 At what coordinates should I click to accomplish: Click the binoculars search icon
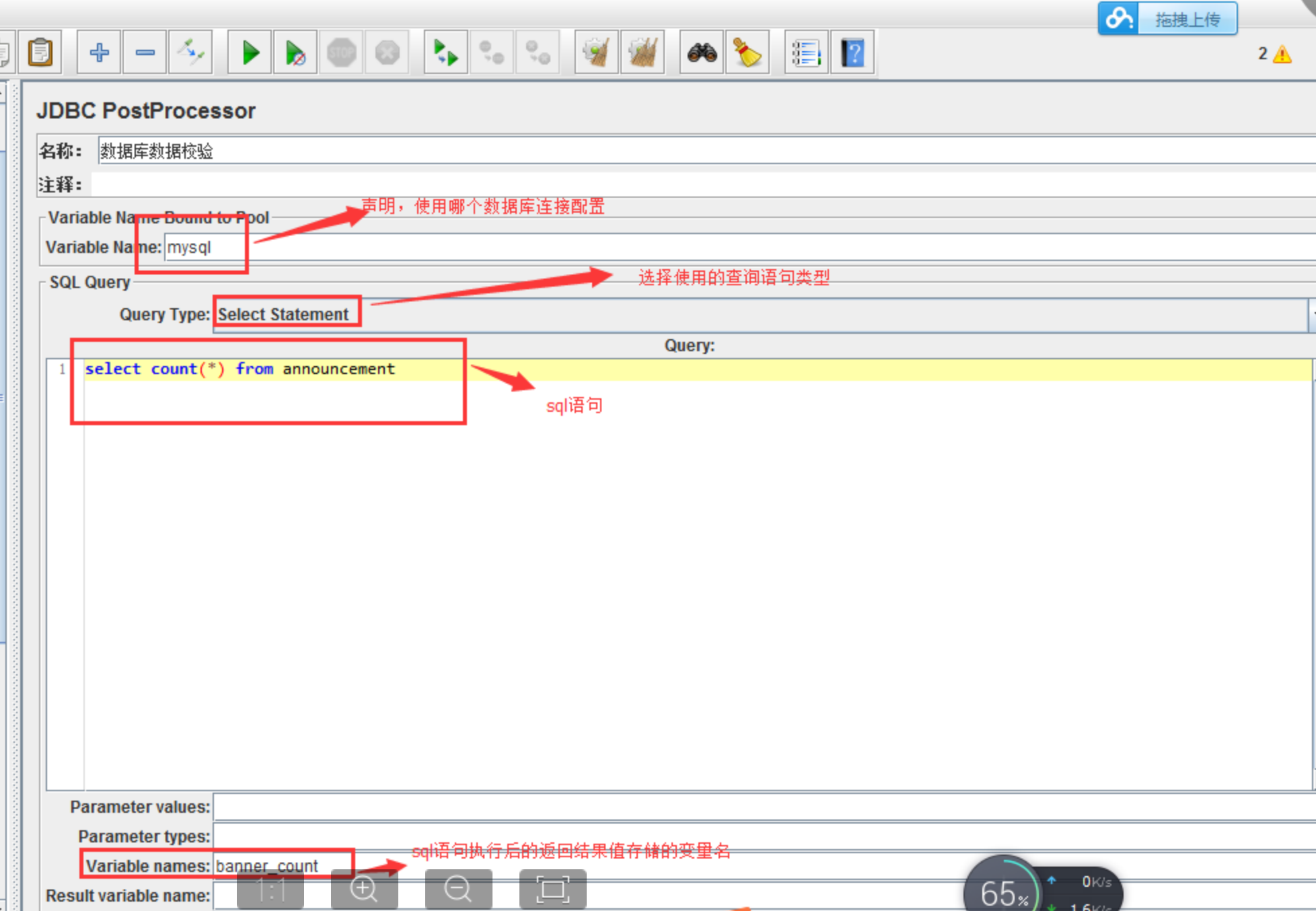(700, 52)
